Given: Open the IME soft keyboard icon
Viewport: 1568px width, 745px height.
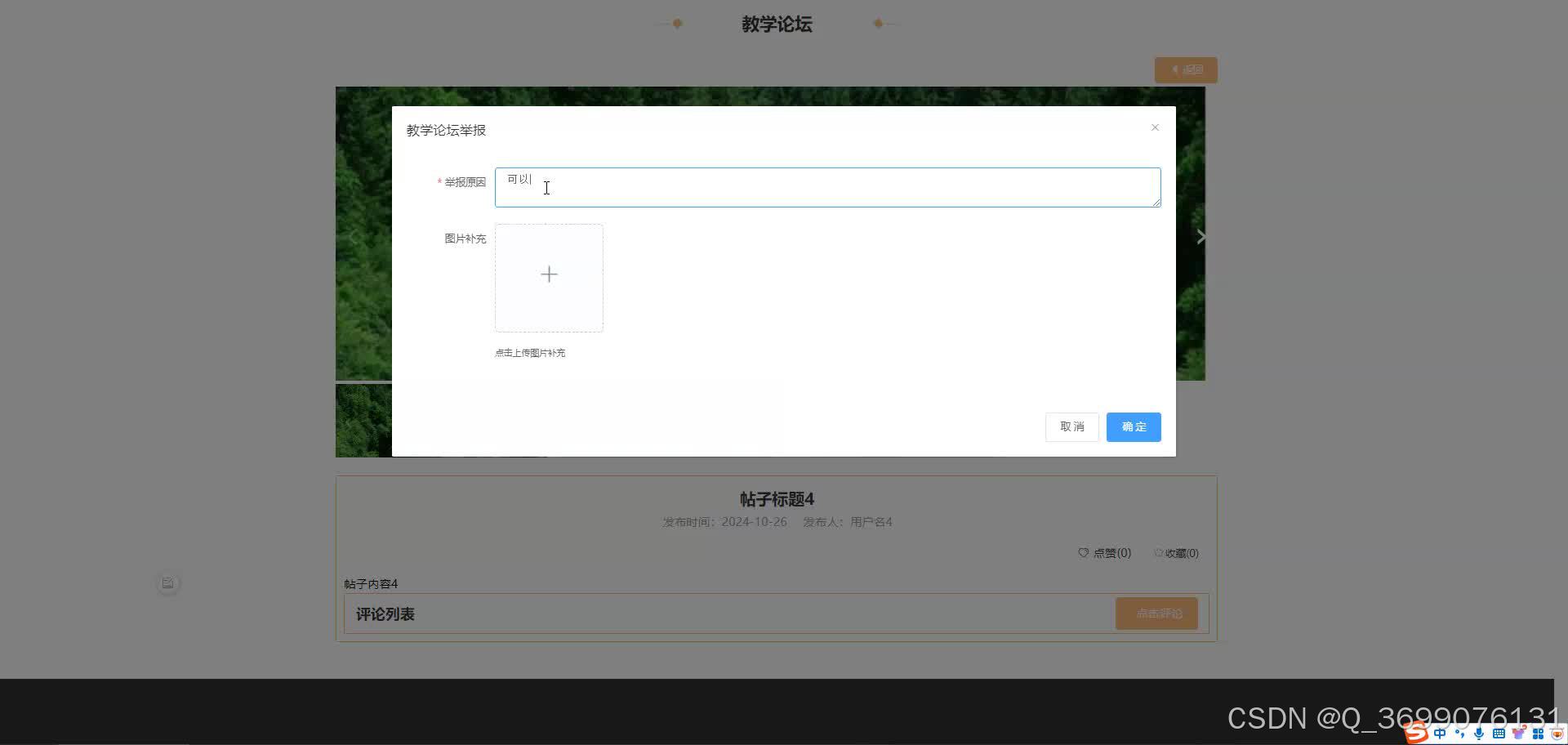Looking at the screenshot, I should point(1499,734).
